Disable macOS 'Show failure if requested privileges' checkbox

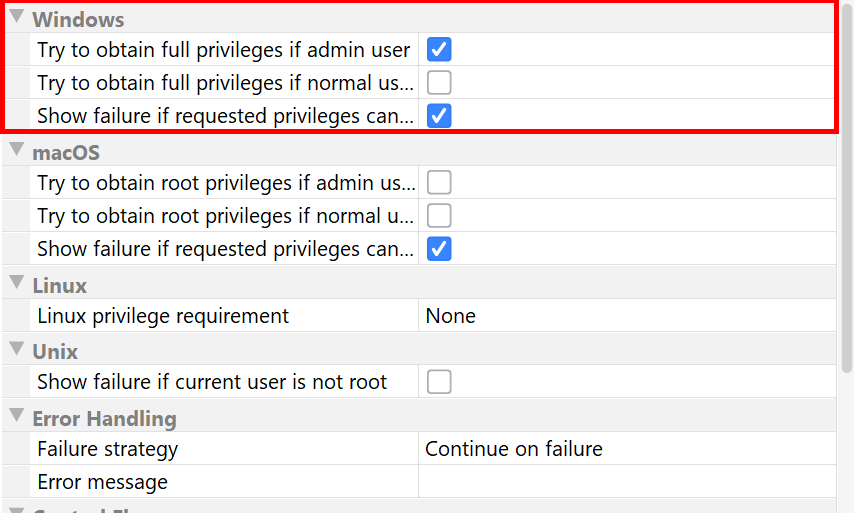(439, 249)
